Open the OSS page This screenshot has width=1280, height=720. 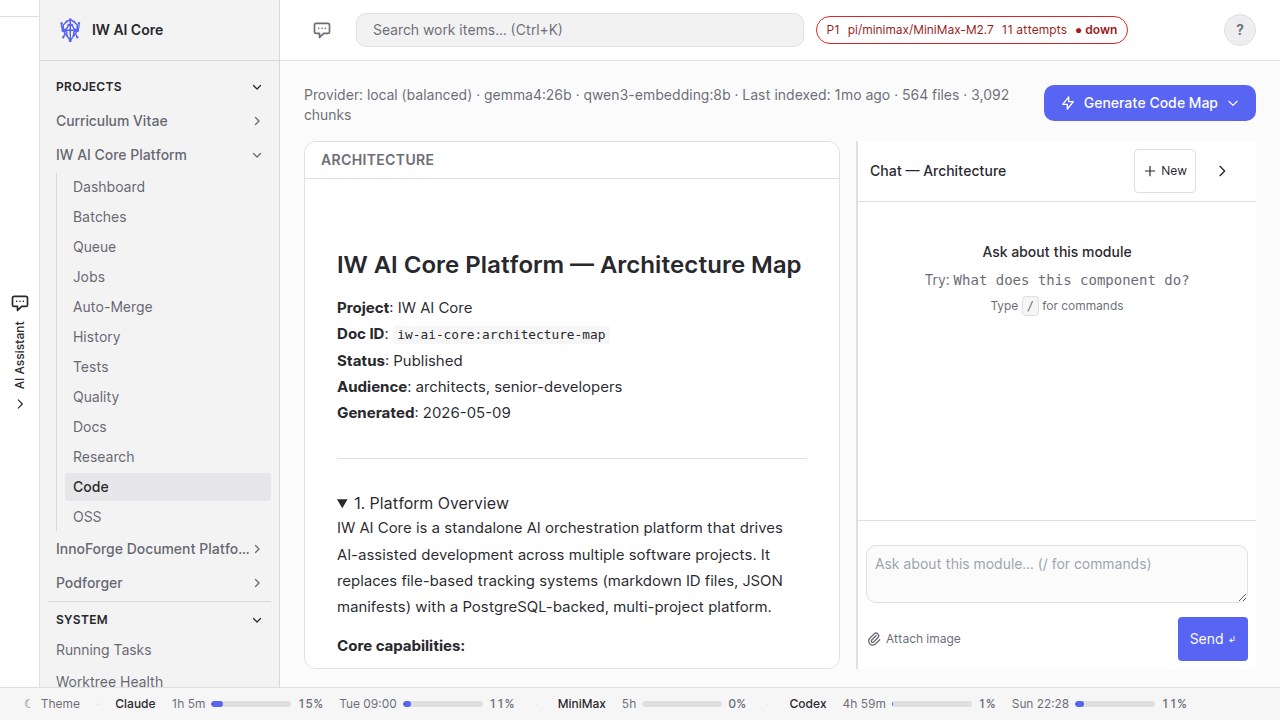(168, 517)
